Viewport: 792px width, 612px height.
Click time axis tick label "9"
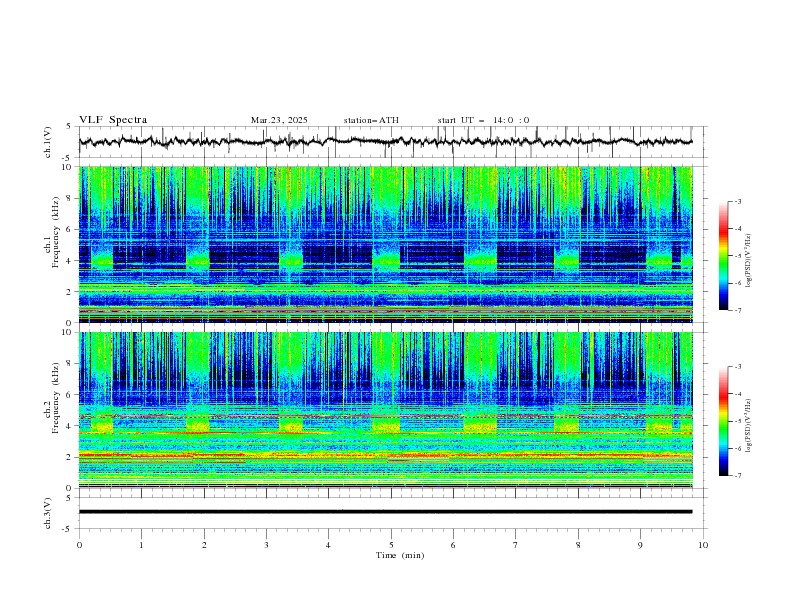point(640,545)
